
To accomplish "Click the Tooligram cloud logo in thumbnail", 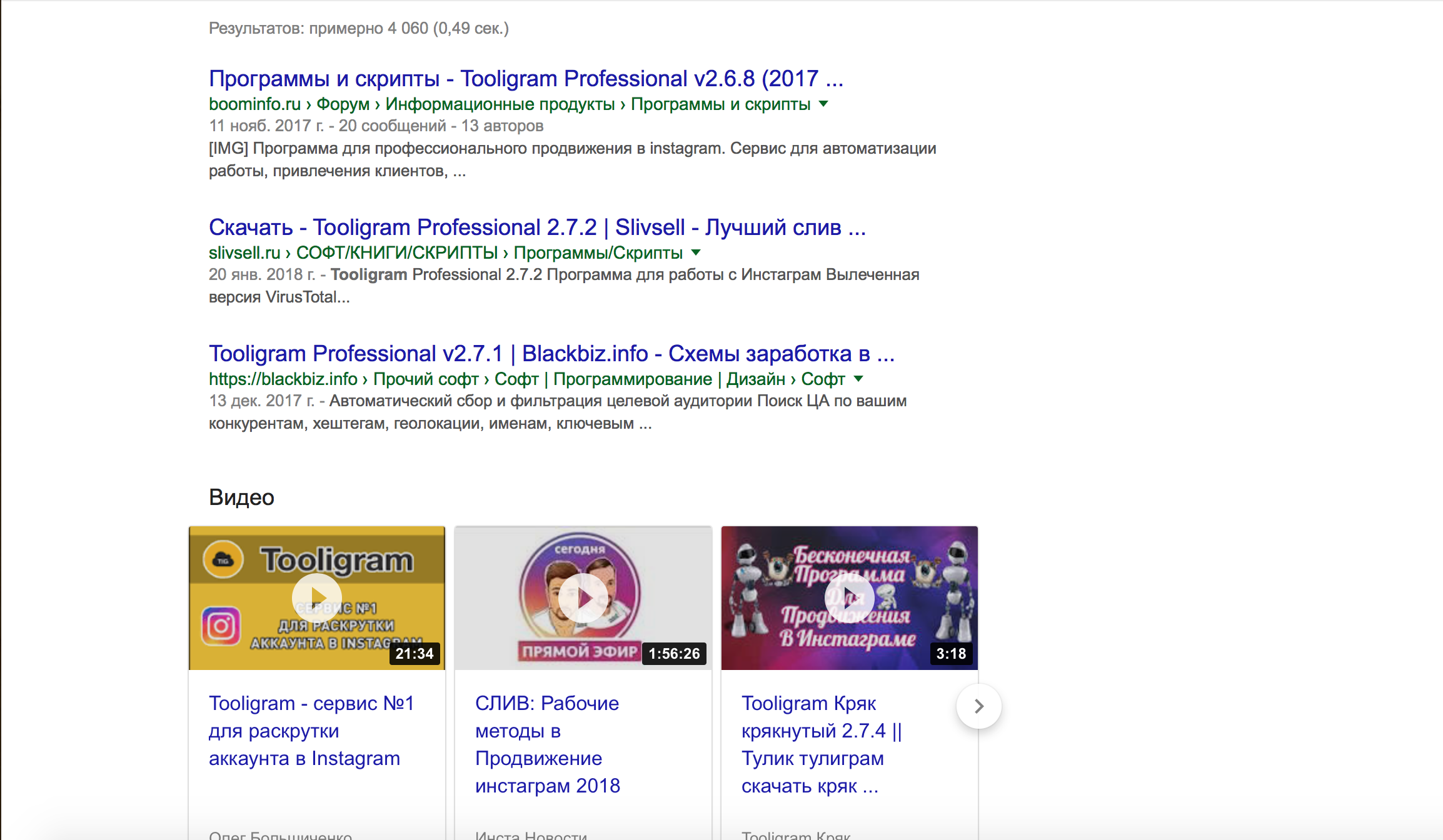I will click(223, 559).
